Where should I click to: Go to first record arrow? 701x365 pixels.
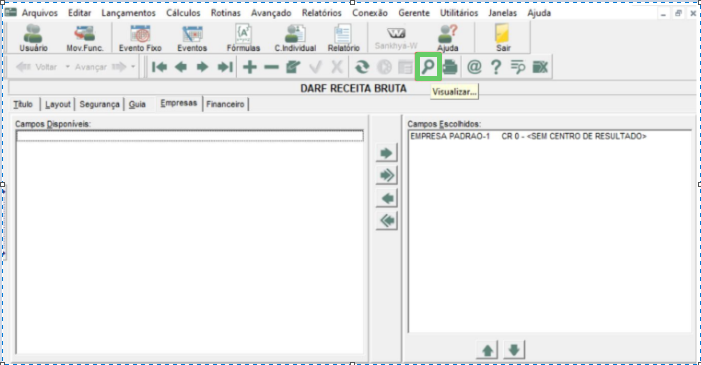pyautogui.click(x=159, y=67)
